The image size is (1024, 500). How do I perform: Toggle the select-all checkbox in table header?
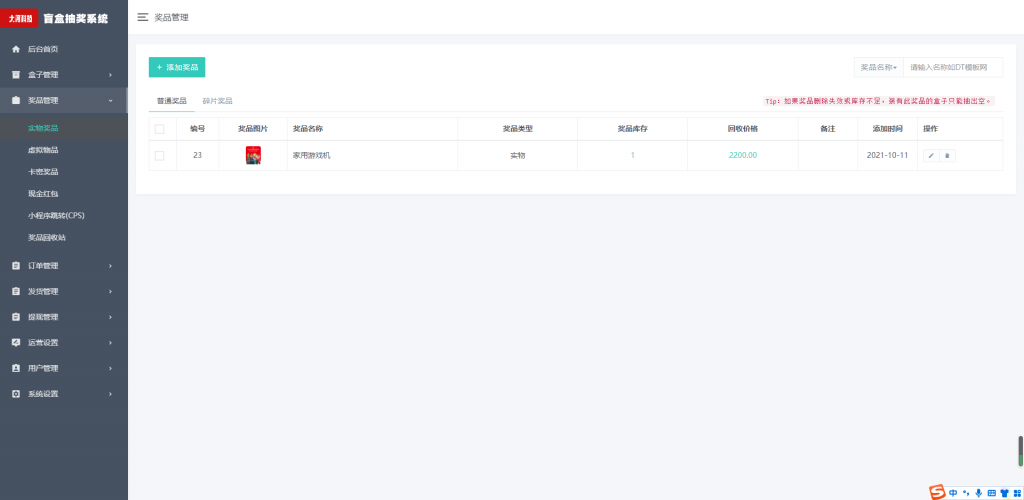[159, 129]
